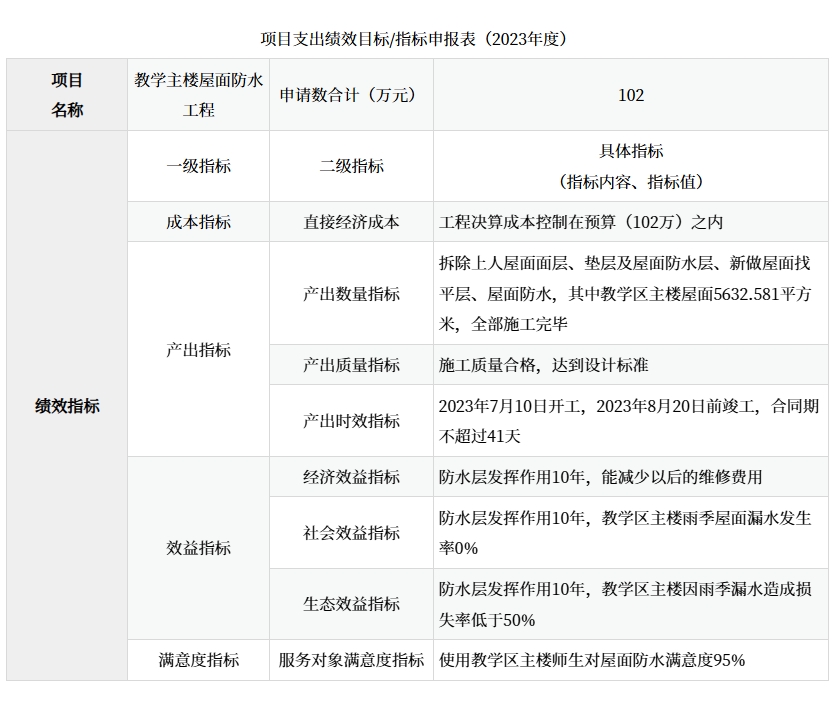The image size is (836, 708).
Task: Click the 生态效益指标 cell
Action: coord(351,604)
